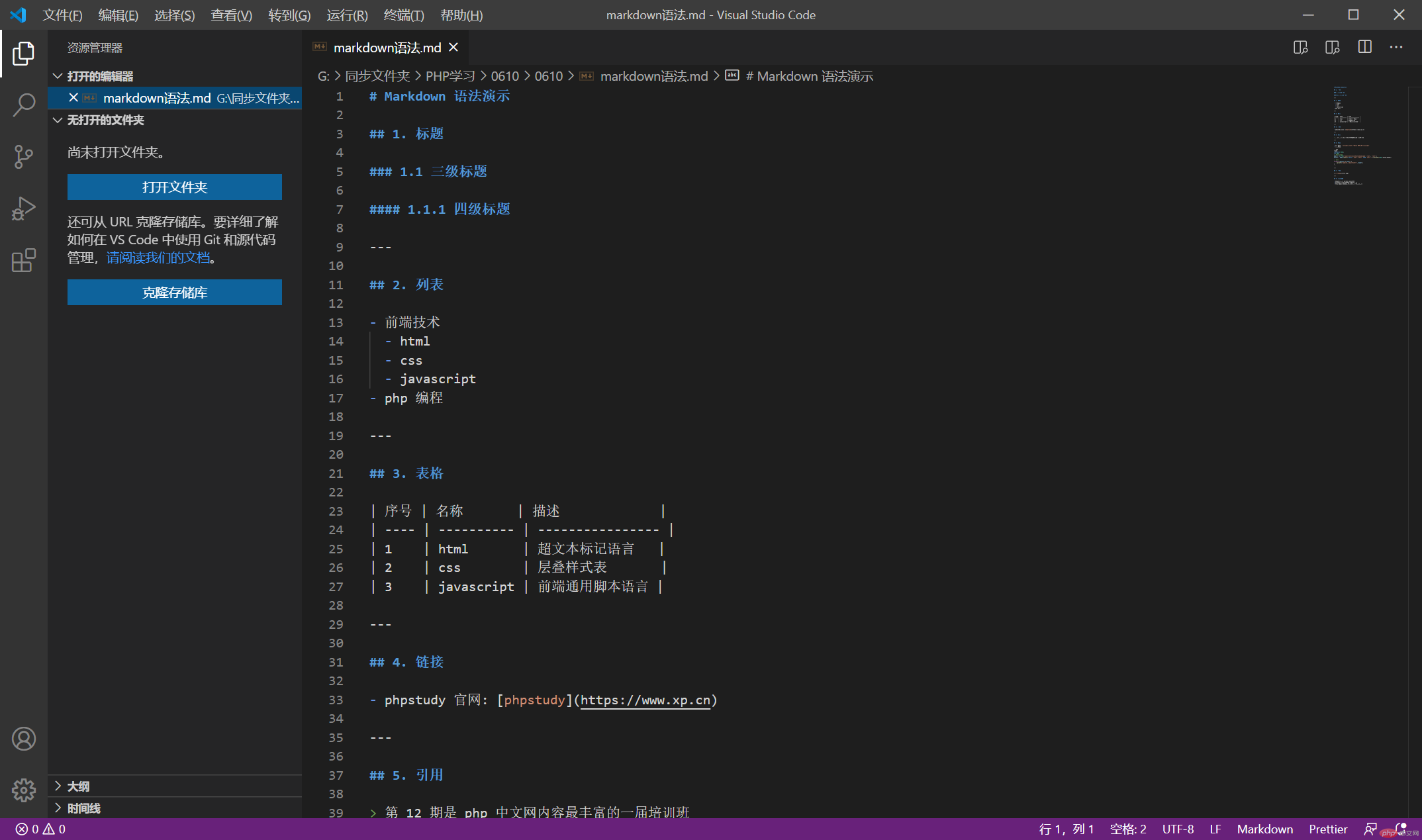Open the notifications bell in status bar
This screenshot has height=840, width=1422.
(x=1401, y=829)
